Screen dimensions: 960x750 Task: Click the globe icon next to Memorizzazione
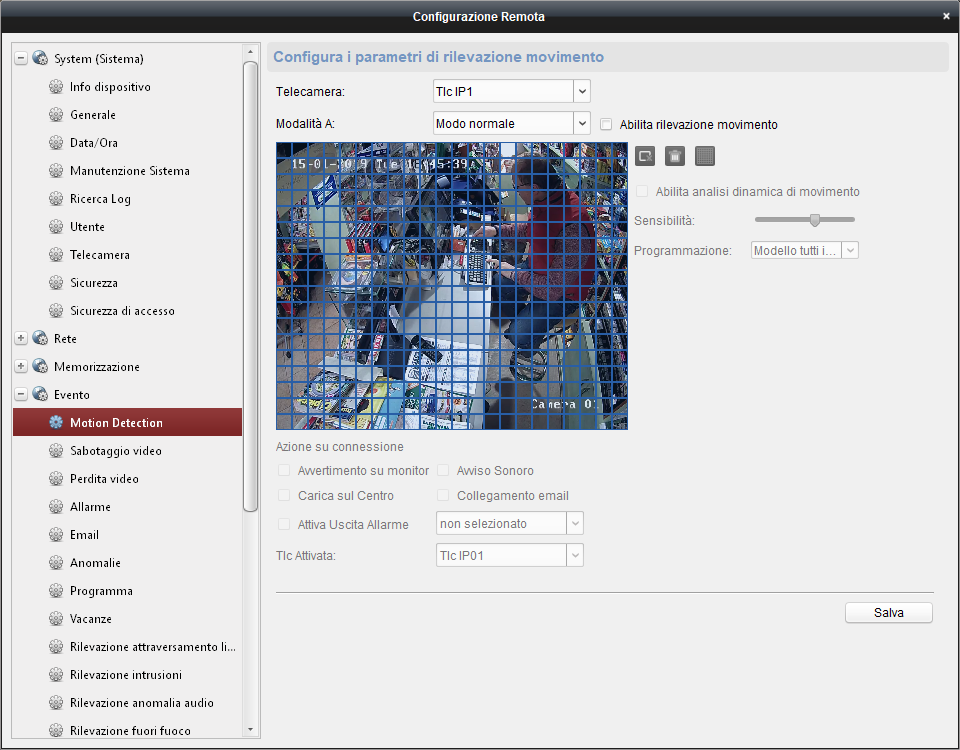(x=40, y=367)
